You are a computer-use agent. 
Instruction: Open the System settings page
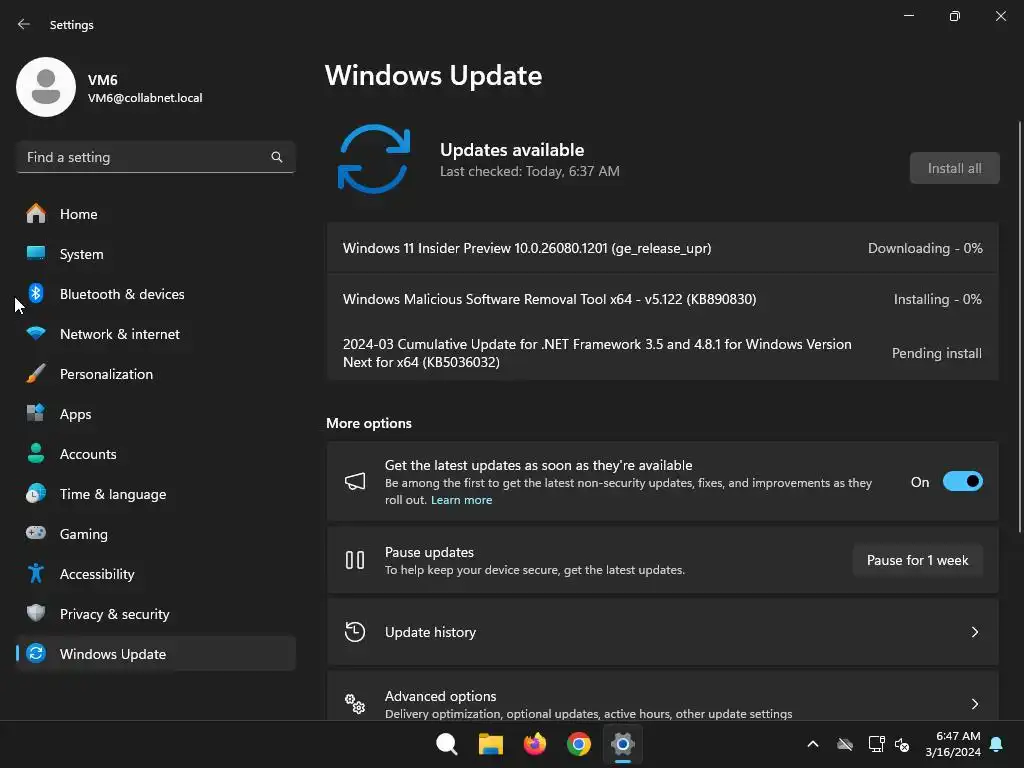tap(82, 254)
